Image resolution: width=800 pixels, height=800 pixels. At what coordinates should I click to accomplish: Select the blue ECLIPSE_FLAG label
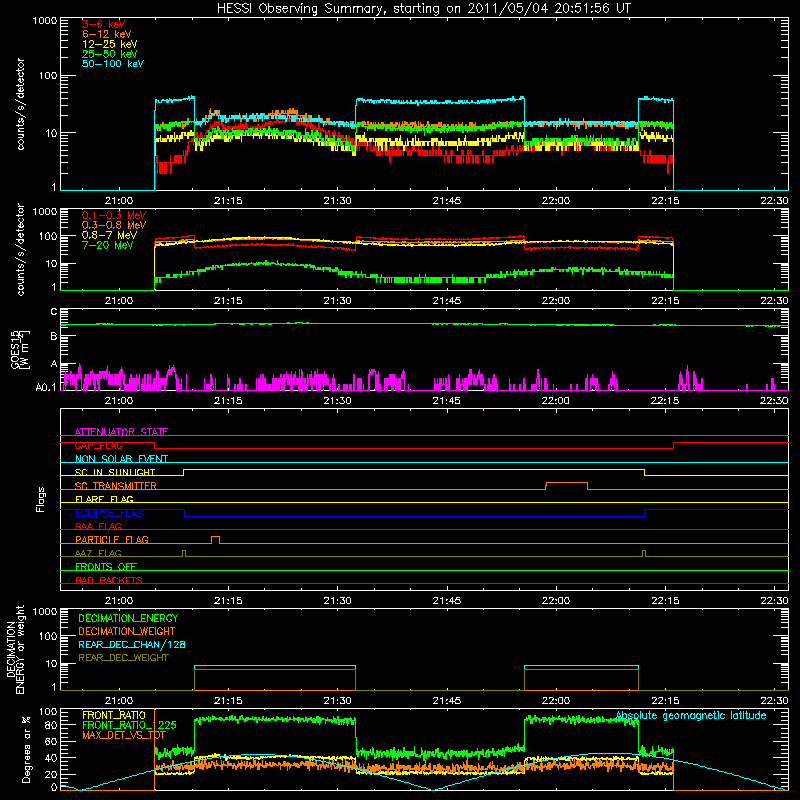(x=109, y=513)
